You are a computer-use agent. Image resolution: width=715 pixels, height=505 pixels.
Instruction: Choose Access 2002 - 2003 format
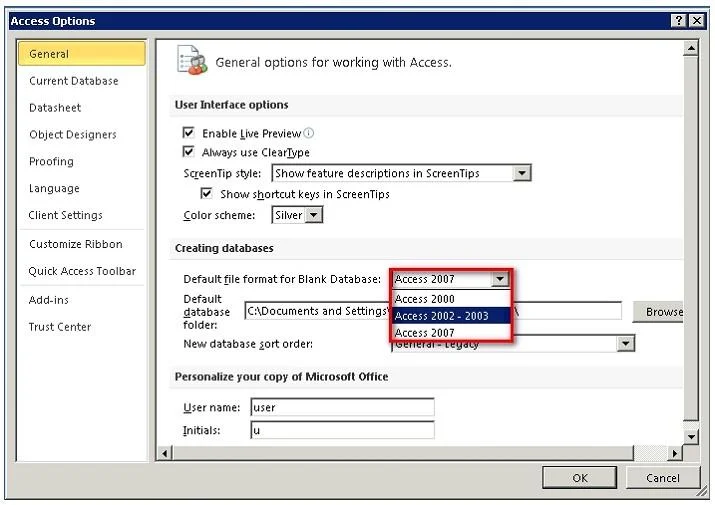pos(451,316)
